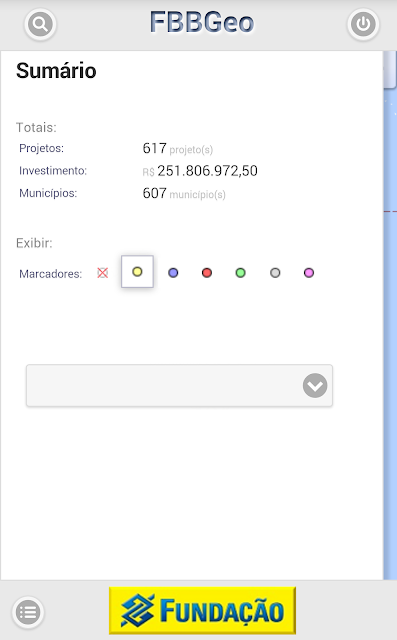Open the search magnifier icon
The height and width of the screenshot is (640, 397).
40,24
